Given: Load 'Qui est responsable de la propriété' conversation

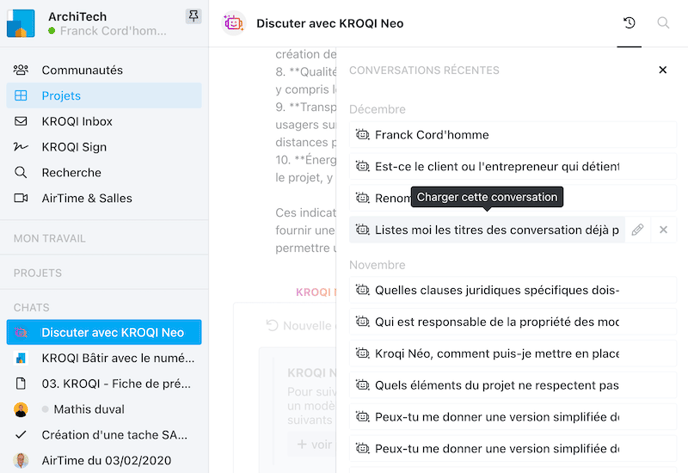Looking at the screenshot, I should coord(512,322).
